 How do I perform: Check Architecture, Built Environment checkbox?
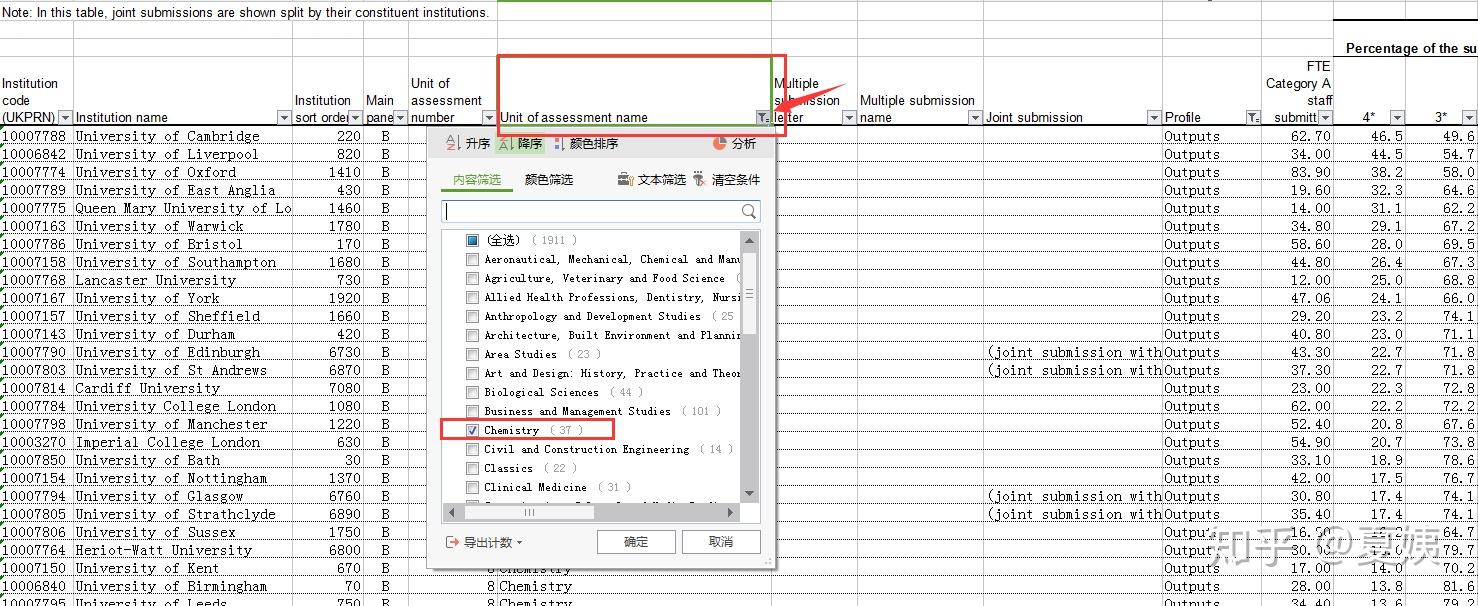tap(472, 336)
